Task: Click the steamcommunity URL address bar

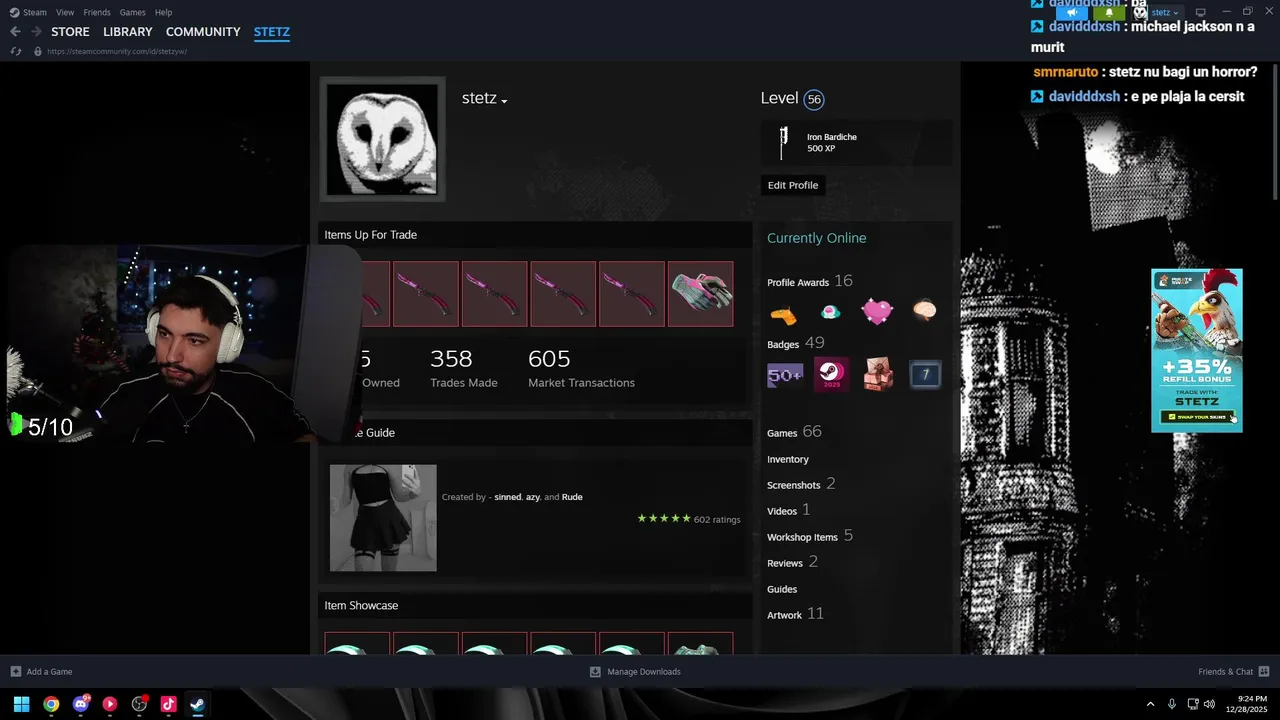Action: (117, 51)
